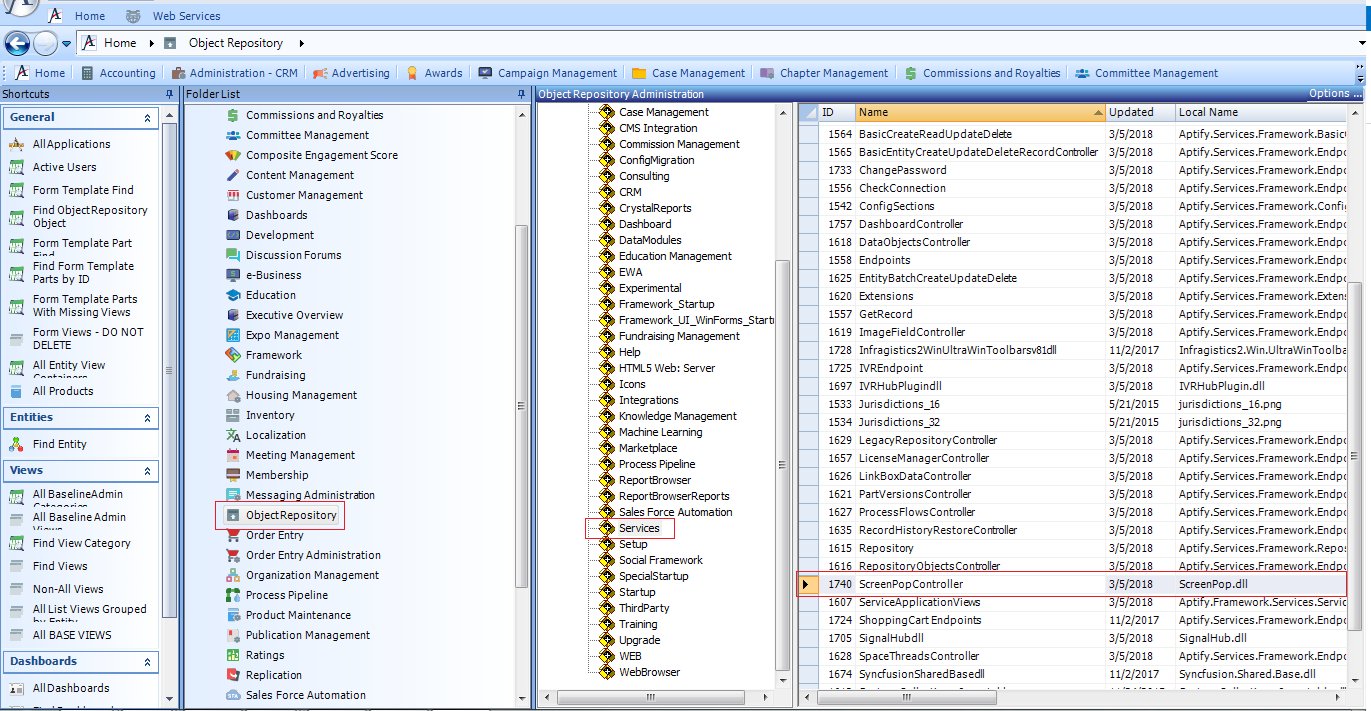Screen dimensions: 1371x711
Task: Open All Dashboards shortcut
Action: pos(71,688)
